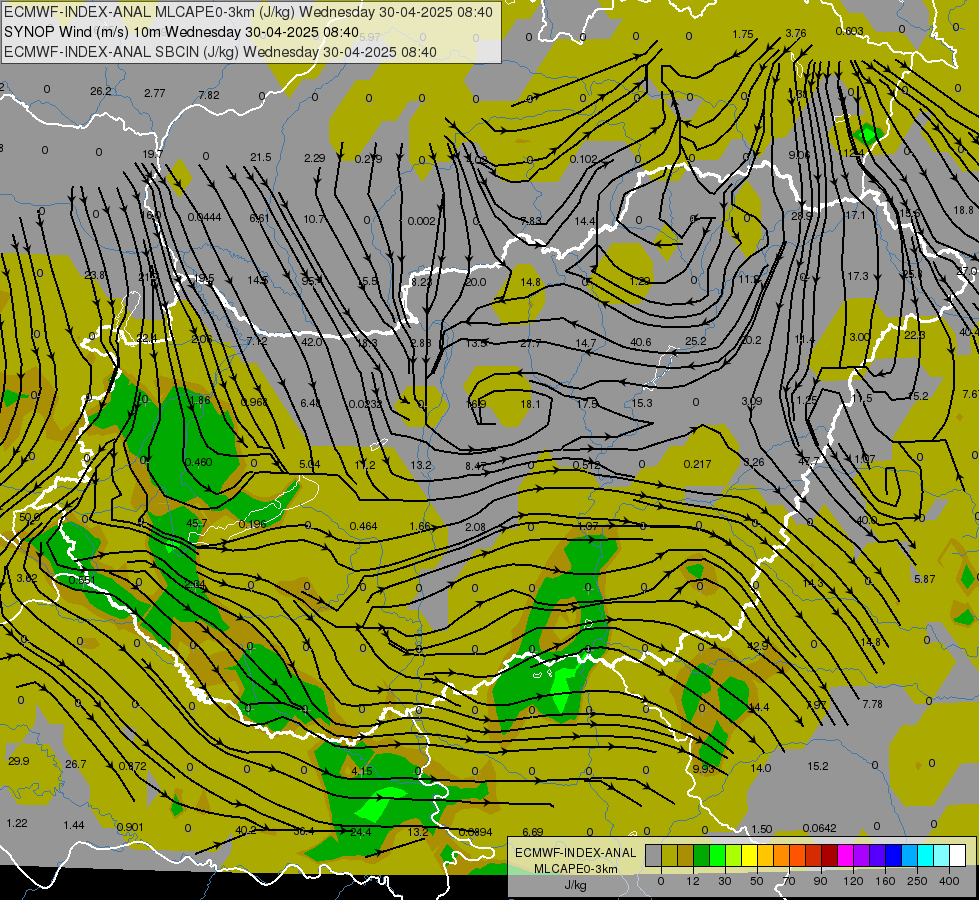Screen dimensions: 979x900
Task: Click the SBCIN title line in header box
Action: coord(220,52)
